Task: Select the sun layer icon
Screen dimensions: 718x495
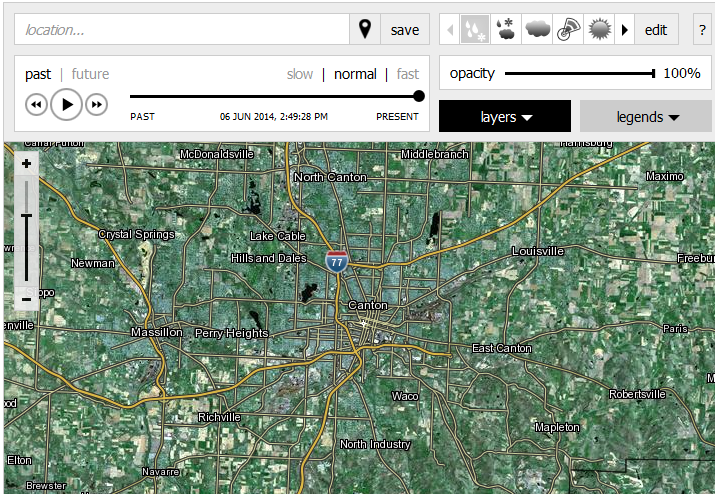Action: (599, 30)
